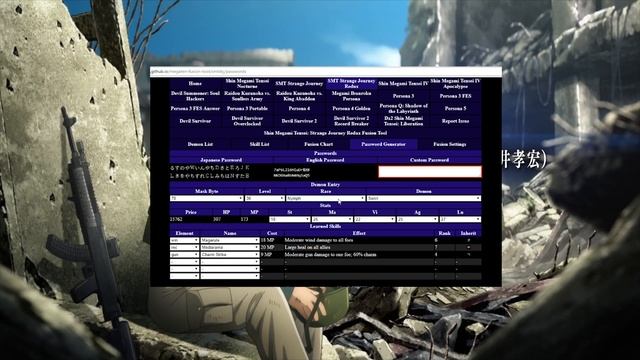Open Raidou Kuzunoha vs. Soulless Army link
Image resolution: width=640 pixels, height=360 pixels.
pyautogui.click(x=247, y=96)
